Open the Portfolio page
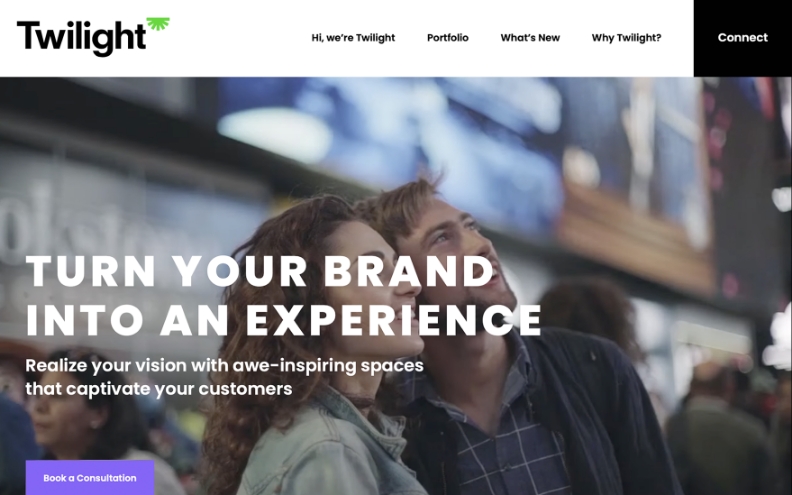The height and width of the screenshot is (495, 792). (x=448, y=38)
